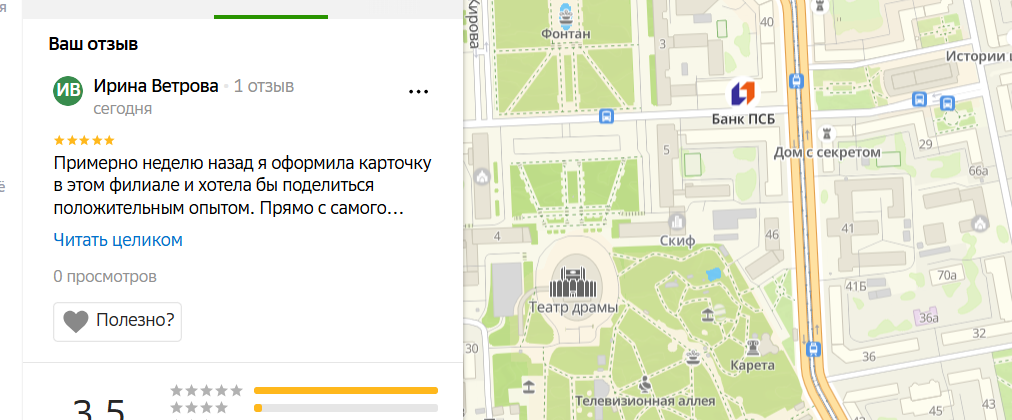1012x420 pixels.
Task: Click house number 46 on the map
Action: point(772,234)
